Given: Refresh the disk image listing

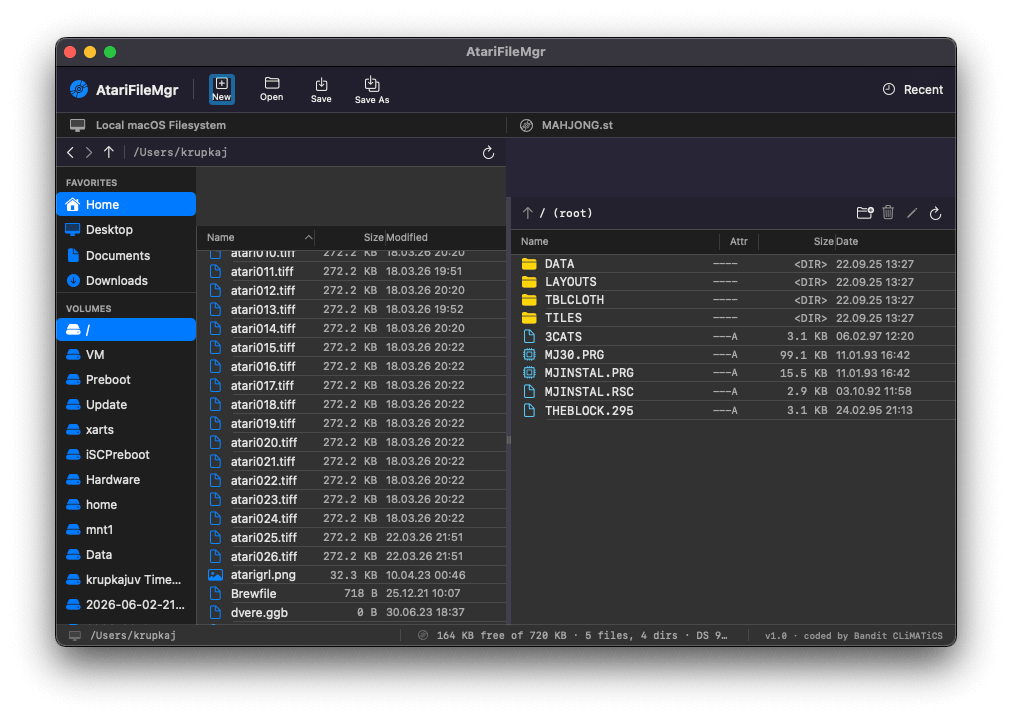Looking at the screenshot, I should coord(935,213).
